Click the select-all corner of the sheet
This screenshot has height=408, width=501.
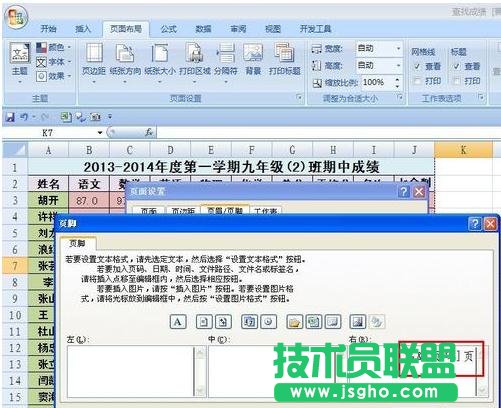(x=15, y=150)
